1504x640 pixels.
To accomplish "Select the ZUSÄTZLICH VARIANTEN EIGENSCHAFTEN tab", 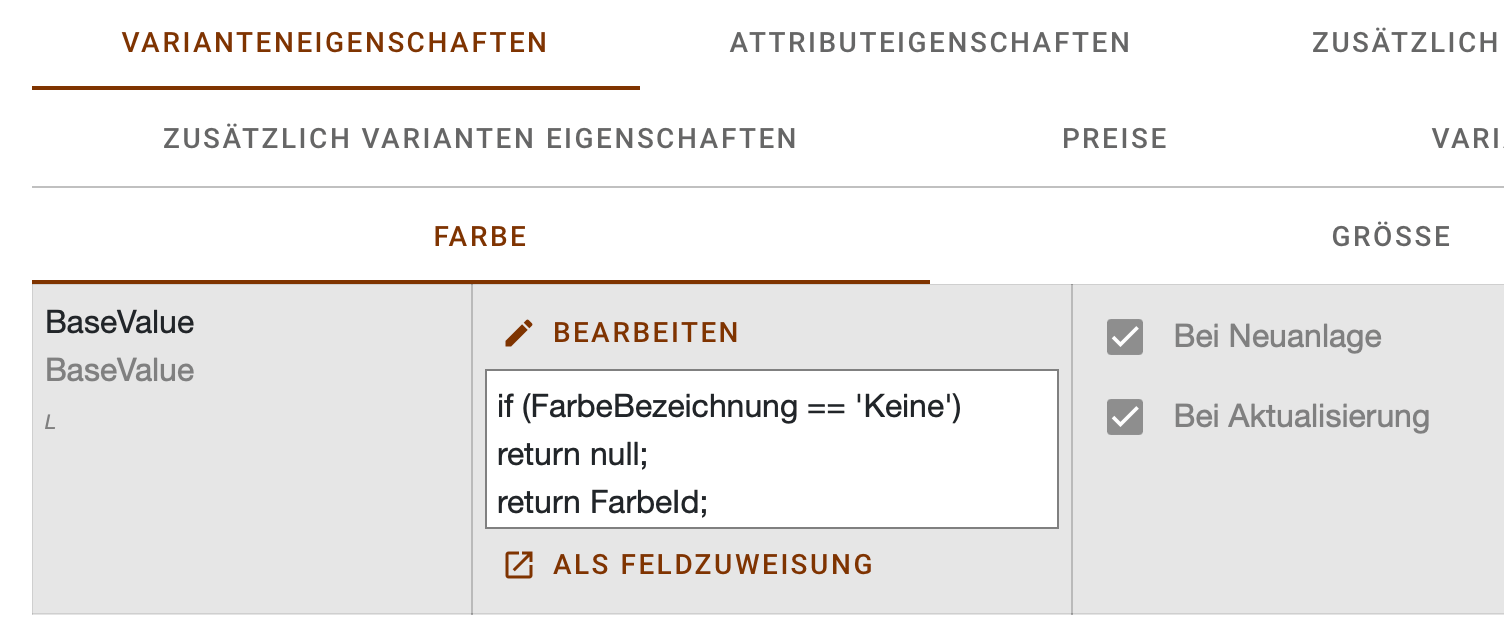I will coord(480,139).
